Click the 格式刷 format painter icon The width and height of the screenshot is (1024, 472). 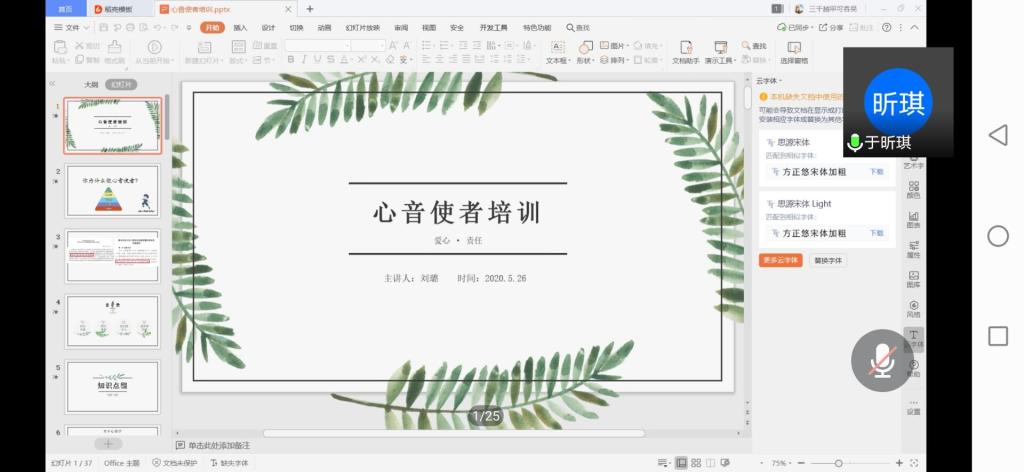coord(114,47)
